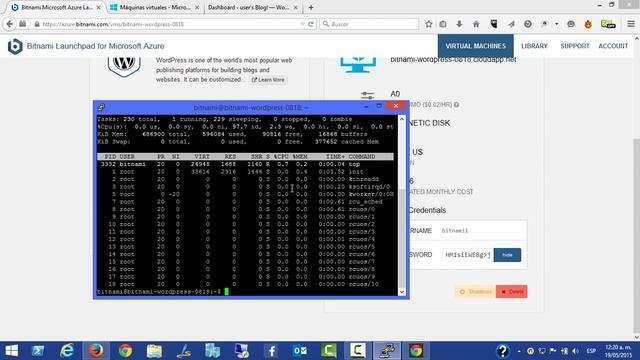Bookmark this page with the star icon

point(429,24)
